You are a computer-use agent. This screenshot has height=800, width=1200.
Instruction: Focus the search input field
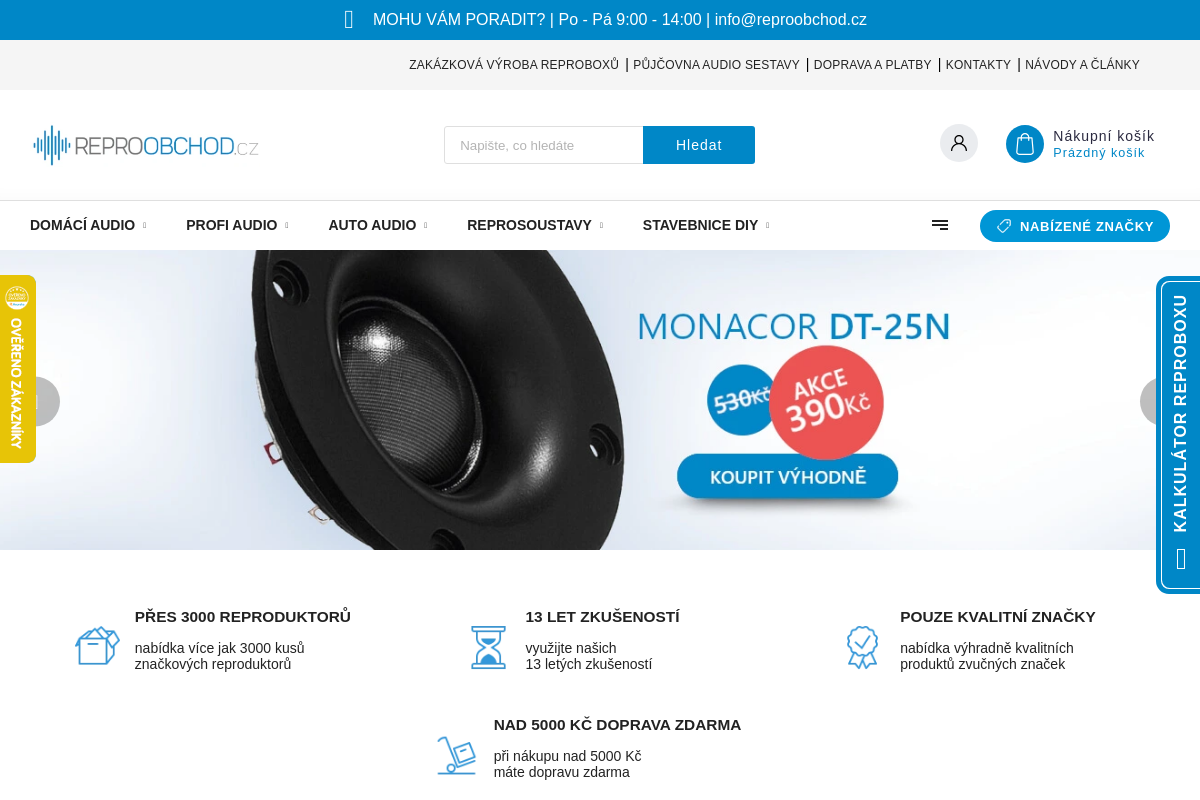point(544,145)
